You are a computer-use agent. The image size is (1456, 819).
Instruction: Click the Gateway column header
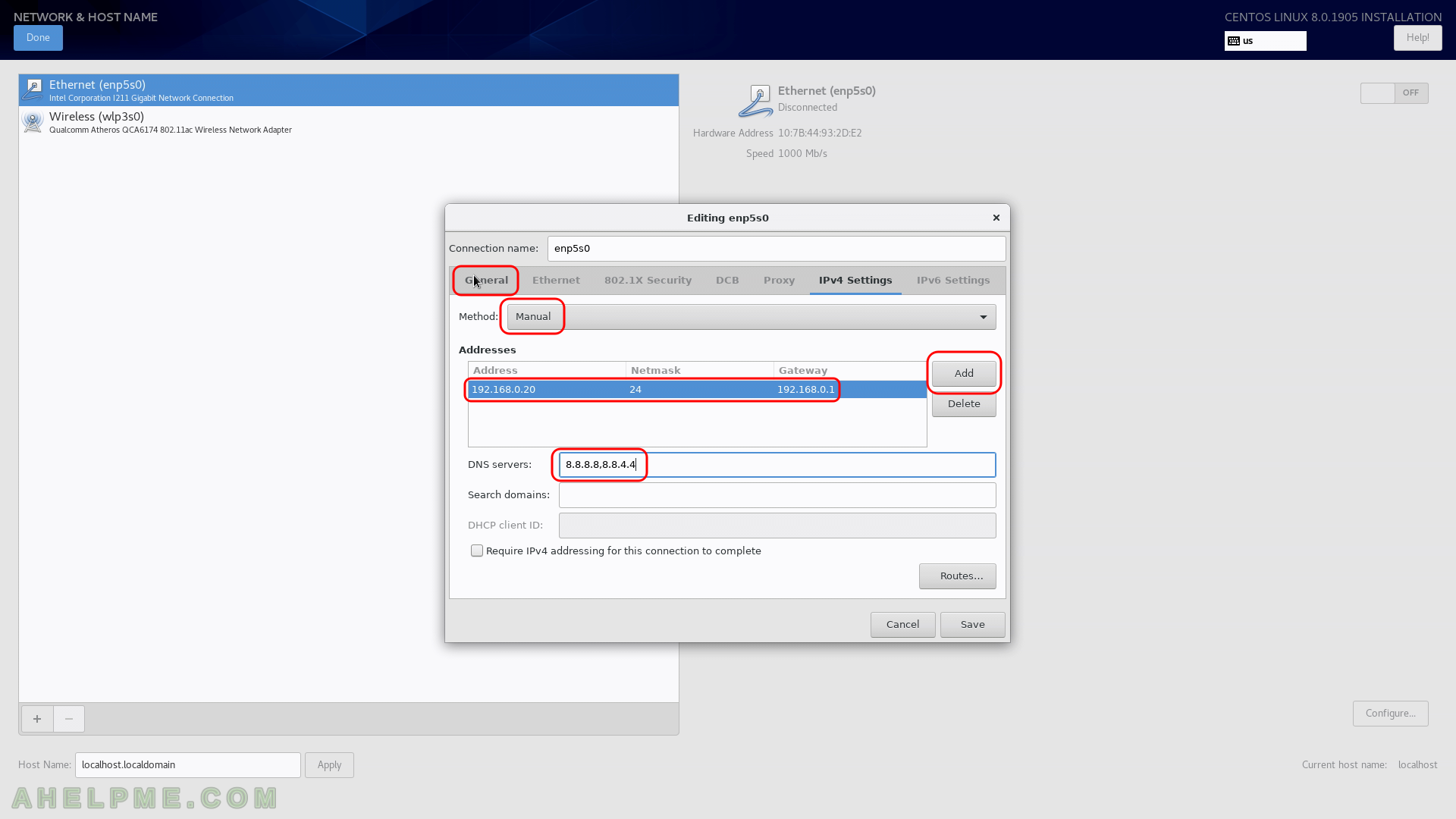(x=849, y=371)
